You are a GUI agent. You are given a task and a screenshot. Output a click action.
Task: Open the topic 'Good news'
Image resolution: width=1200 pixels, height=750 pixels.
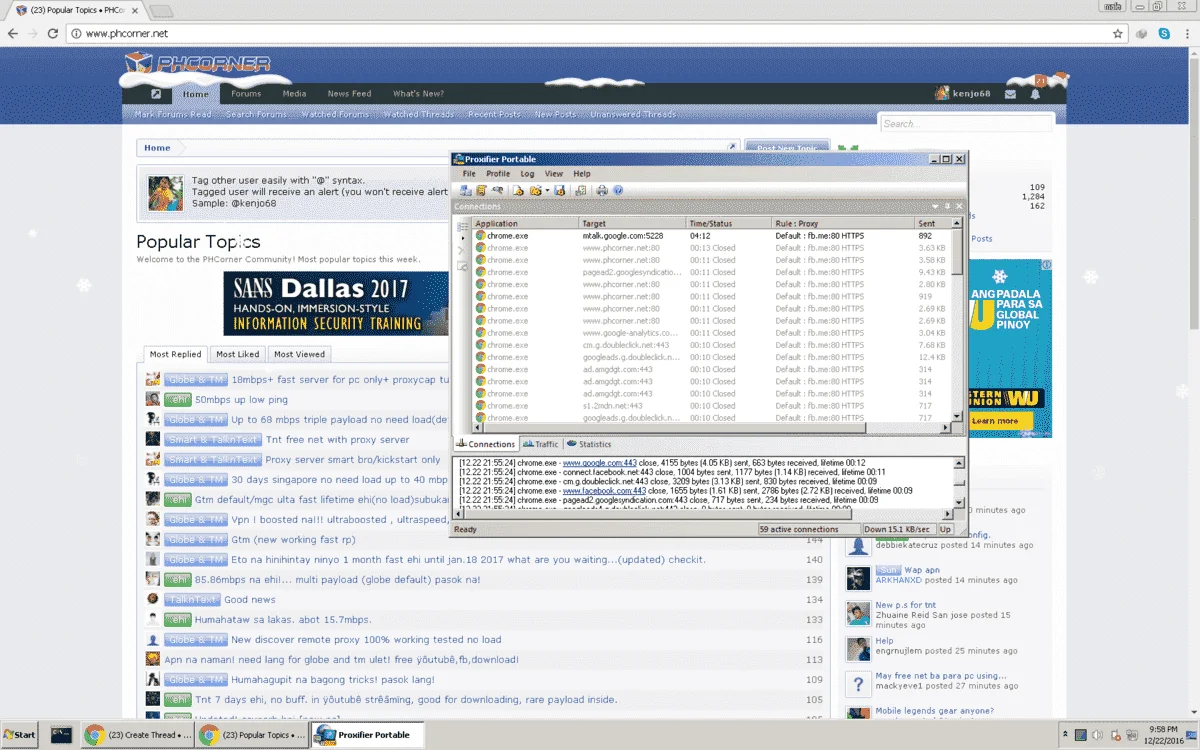point(250,600)
